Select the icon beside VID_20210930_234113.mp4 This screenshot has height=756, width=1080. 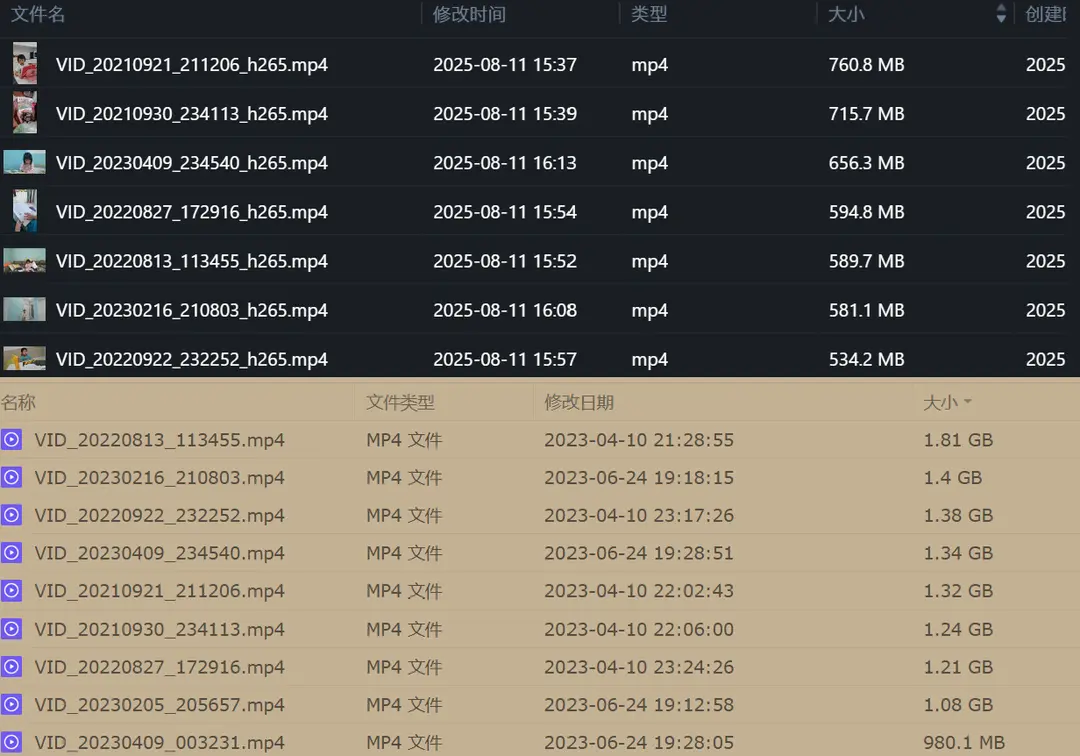11,629
